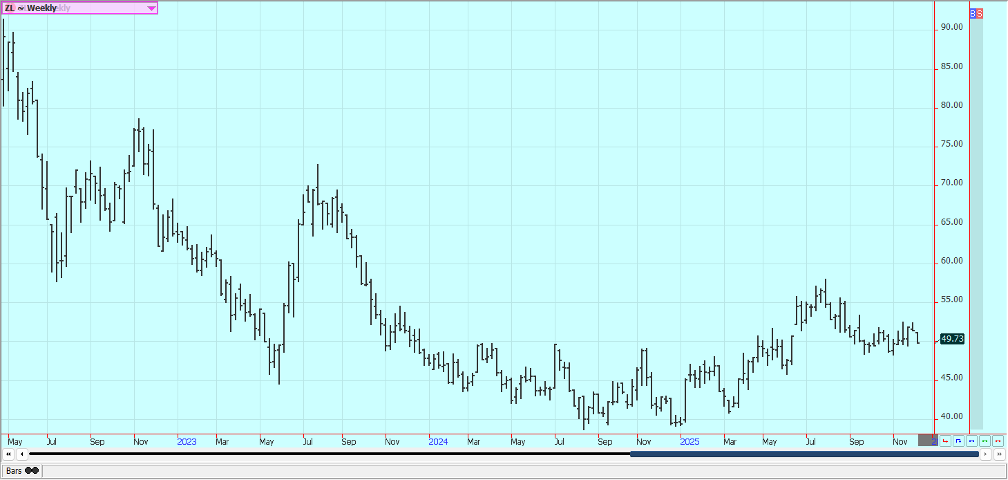Click the last red dash scale icon
The width and height of the screenshot is (1008, 480).
point(997,440)
